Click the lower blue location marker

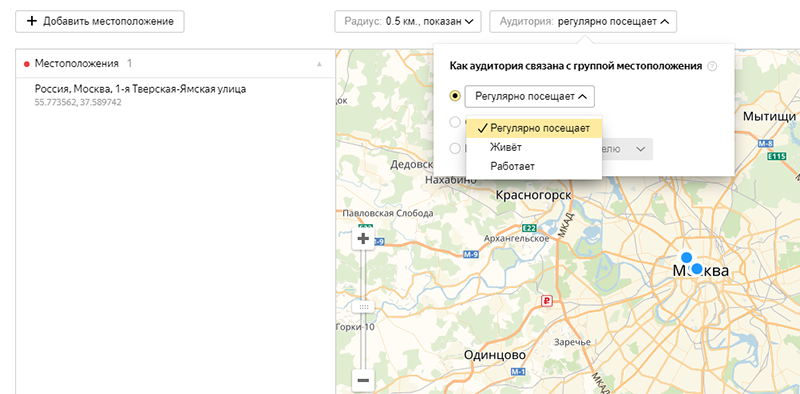pyautogui.click(x=696, y=269)
